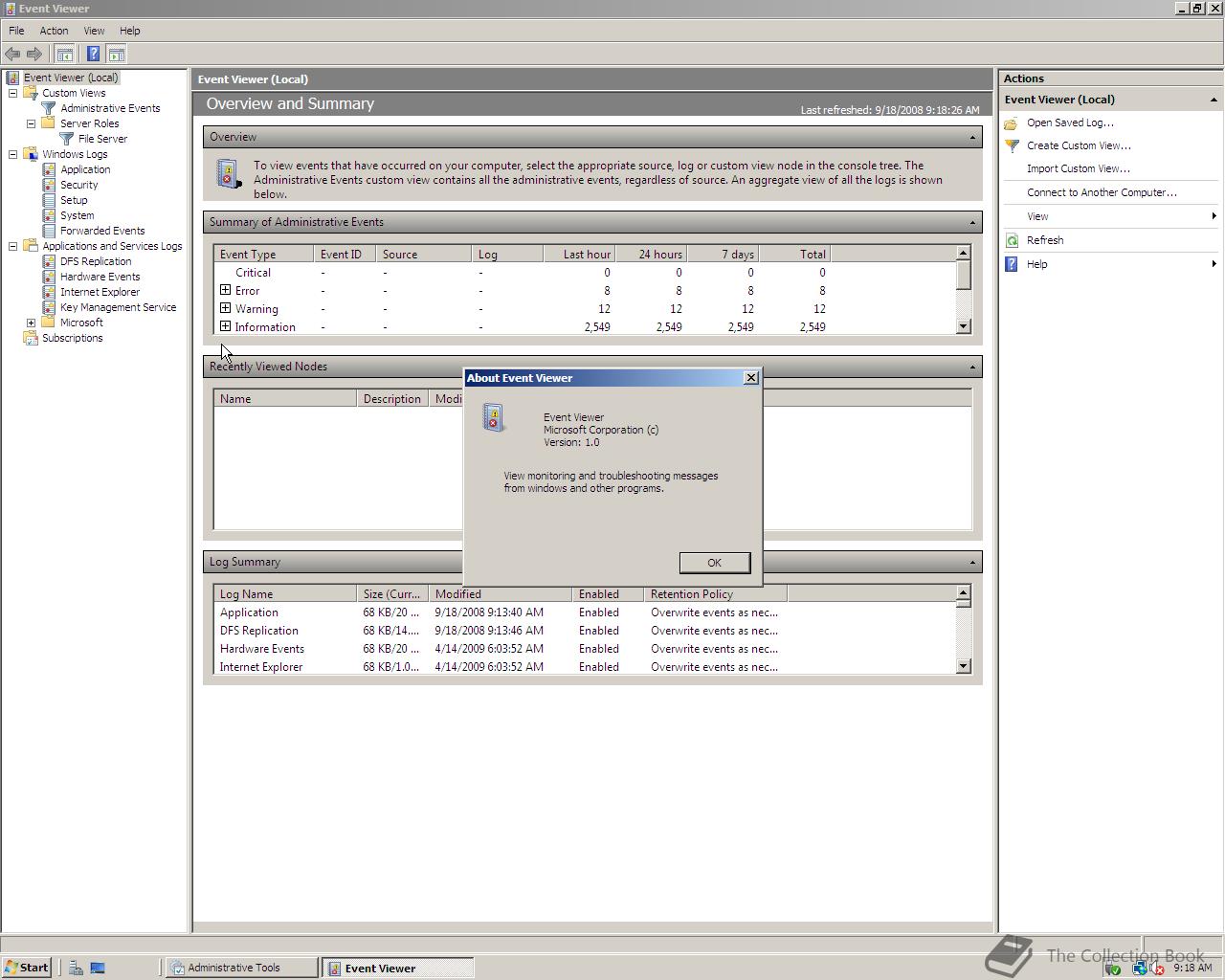Open the Help menu in menu bar
Image resolution: width=1225 pixels, height=980 pixels.
[x=129, y=31]
